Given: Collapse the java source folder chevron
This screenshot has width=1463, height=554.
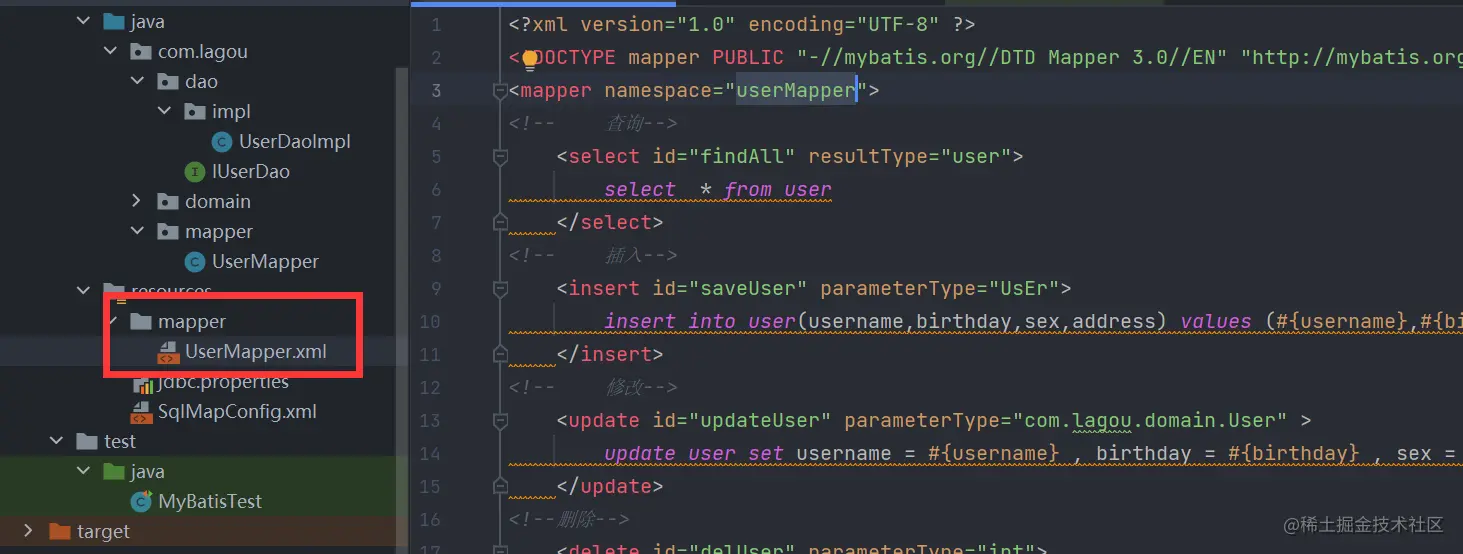Looking at the screenshot, I should [84, 21].
